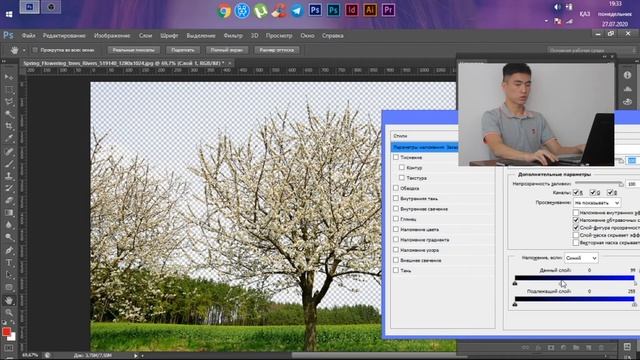This screenshot has height=360, width=640.
Task: Enable the Тиснение layer style
Action: [396, 157]
